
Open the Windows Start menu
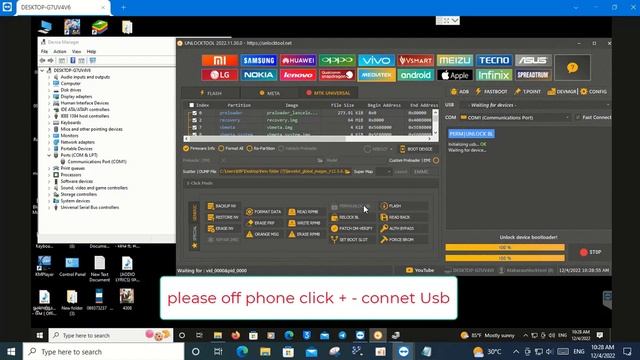click(11, 351)
